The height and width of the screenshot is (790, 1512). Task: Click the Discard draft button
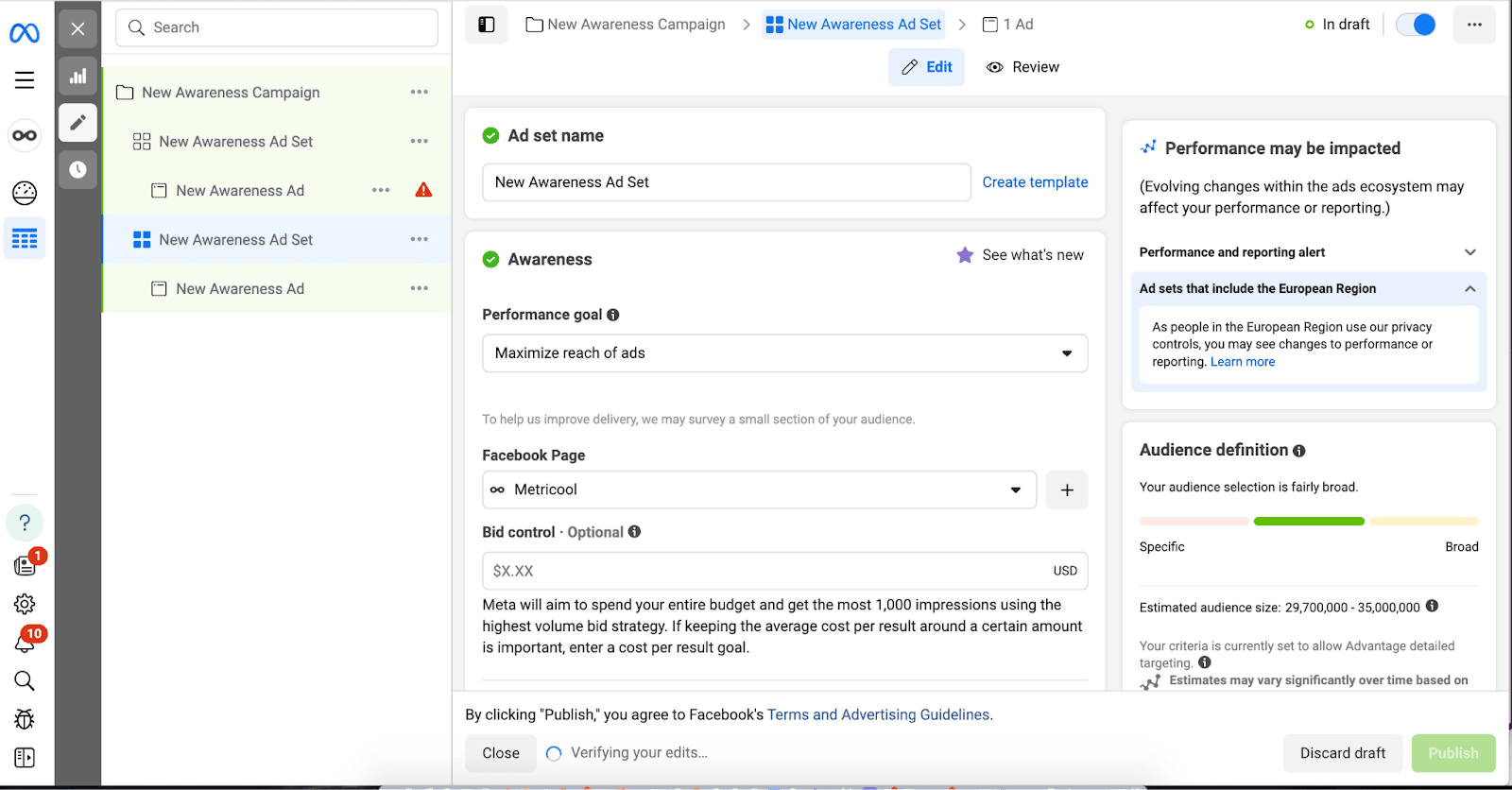tap(1342, 753)
